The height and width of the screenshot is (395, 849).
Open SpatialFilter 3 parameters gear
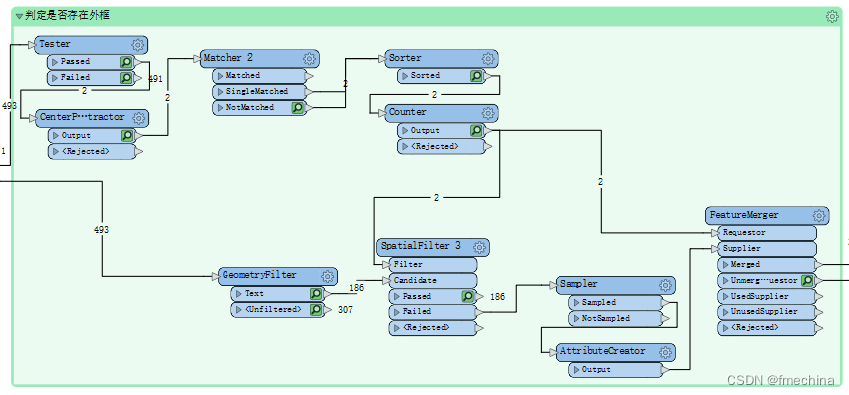point(479,247)
